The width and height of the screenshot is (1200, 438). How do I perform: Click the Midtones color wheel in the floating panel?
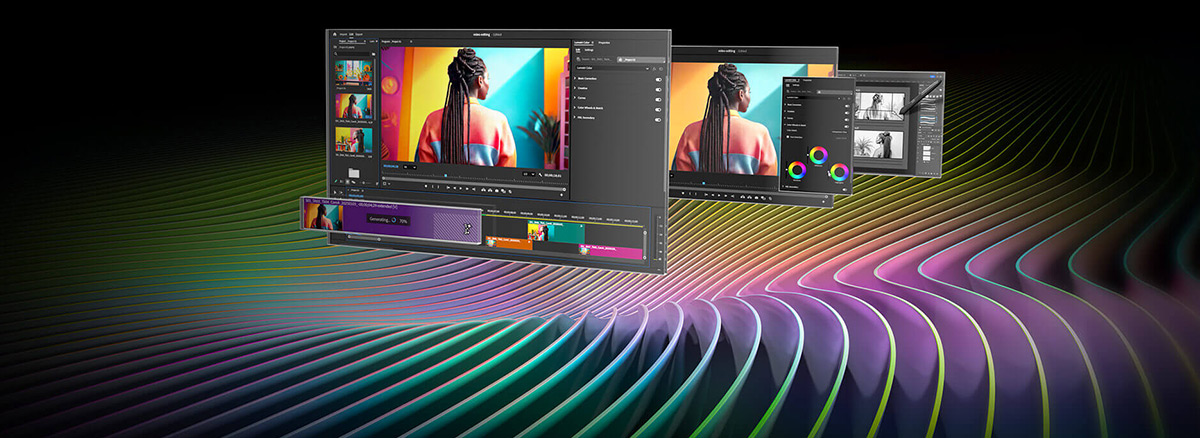click(818, 155)
